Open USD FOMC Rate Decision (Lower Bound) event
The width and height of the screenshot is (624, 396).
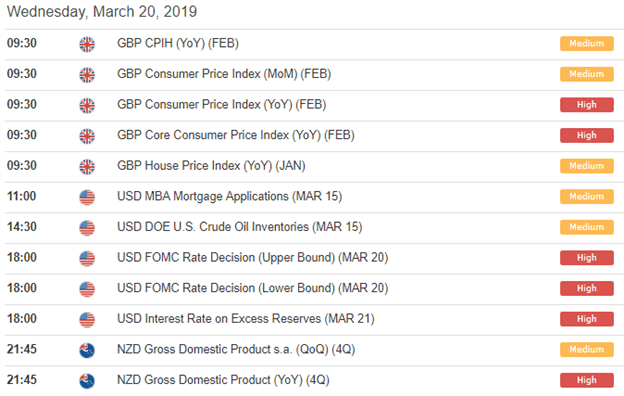252,288
